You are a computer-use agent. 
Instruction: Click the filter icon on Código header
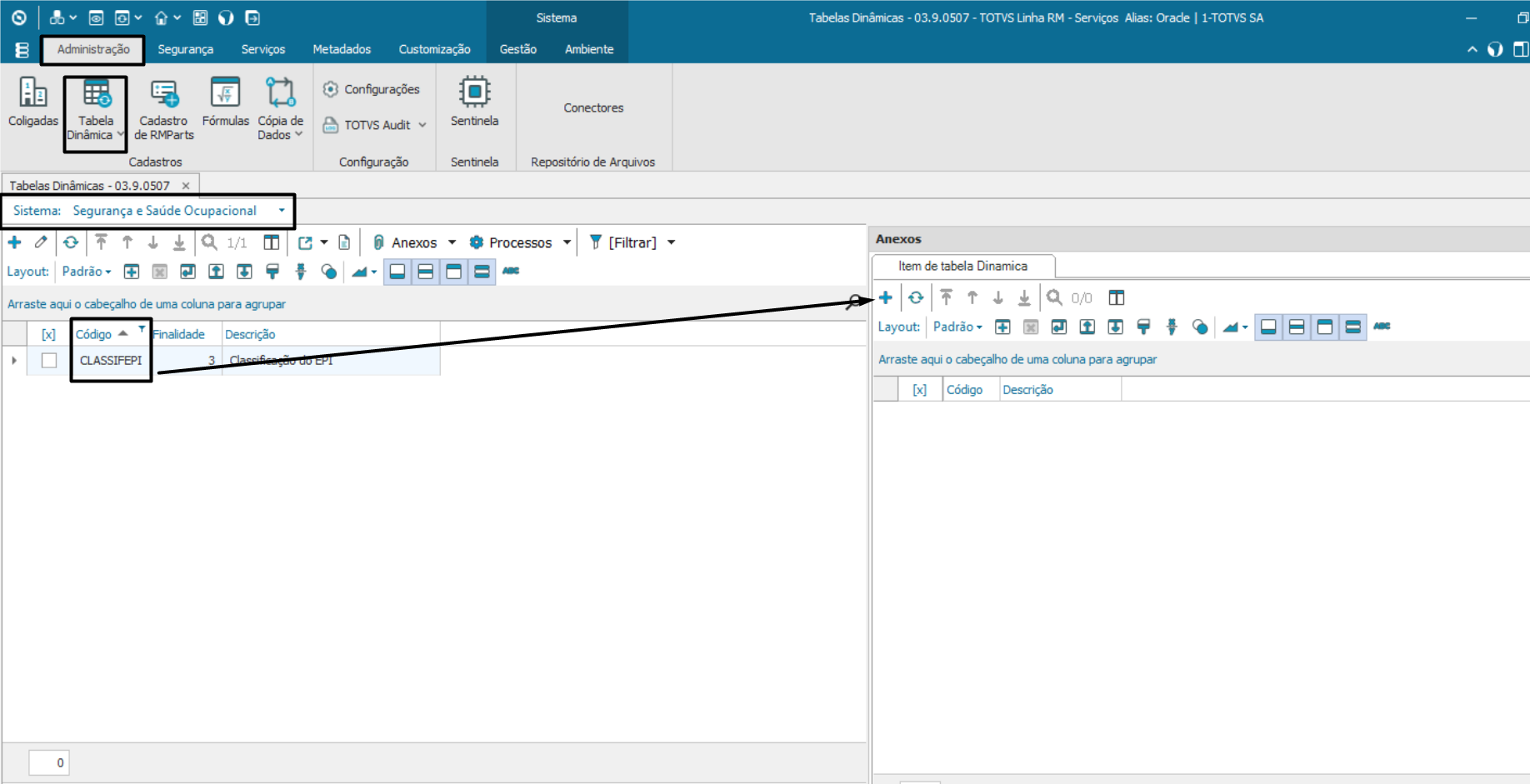pos(142,330)
